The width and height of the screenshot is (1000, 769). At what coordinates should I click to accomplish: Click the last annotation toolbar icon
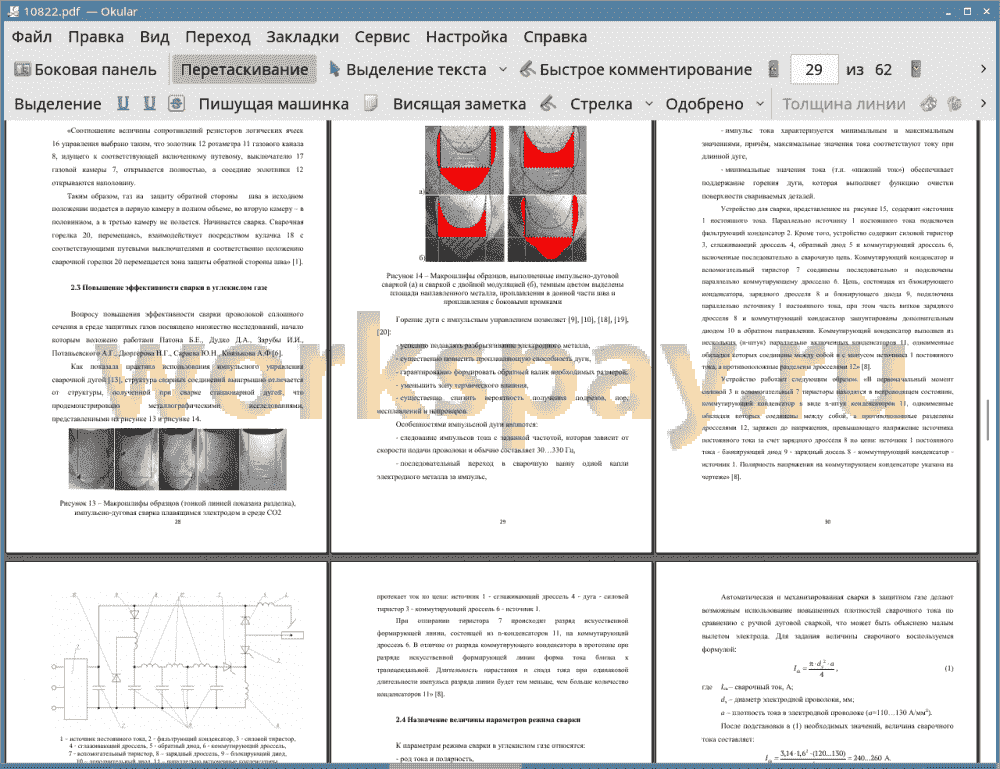click(x=954, y=103)
